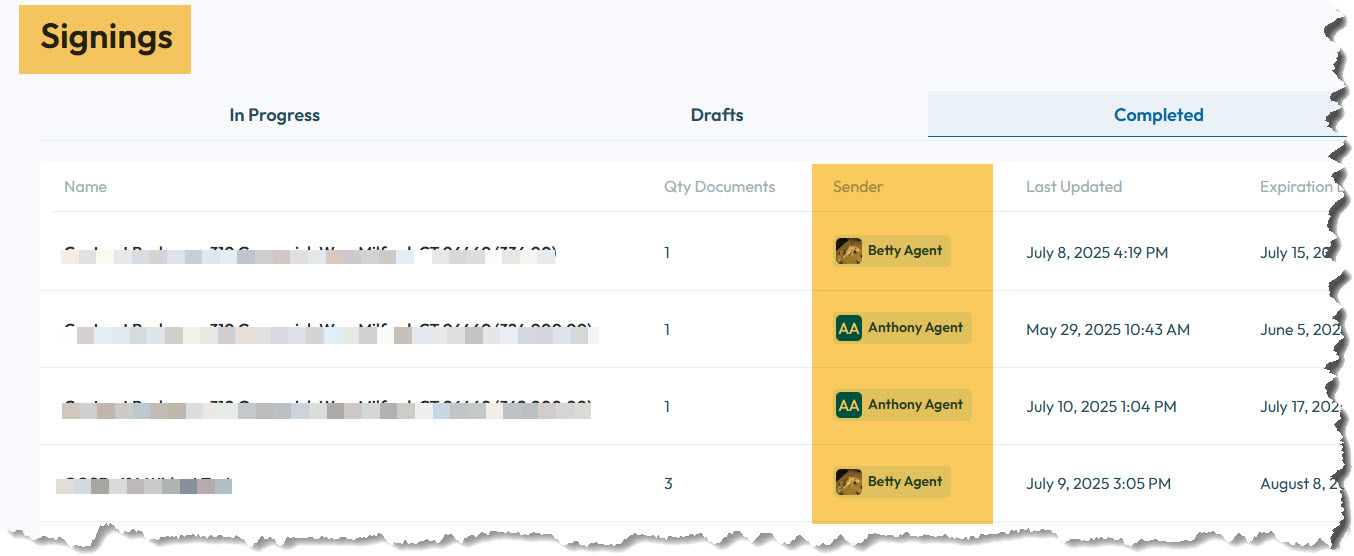Open the signing updated May 29, 2025 10:43 AM
Screen dimensions: 1354x556
pos(330,330)
